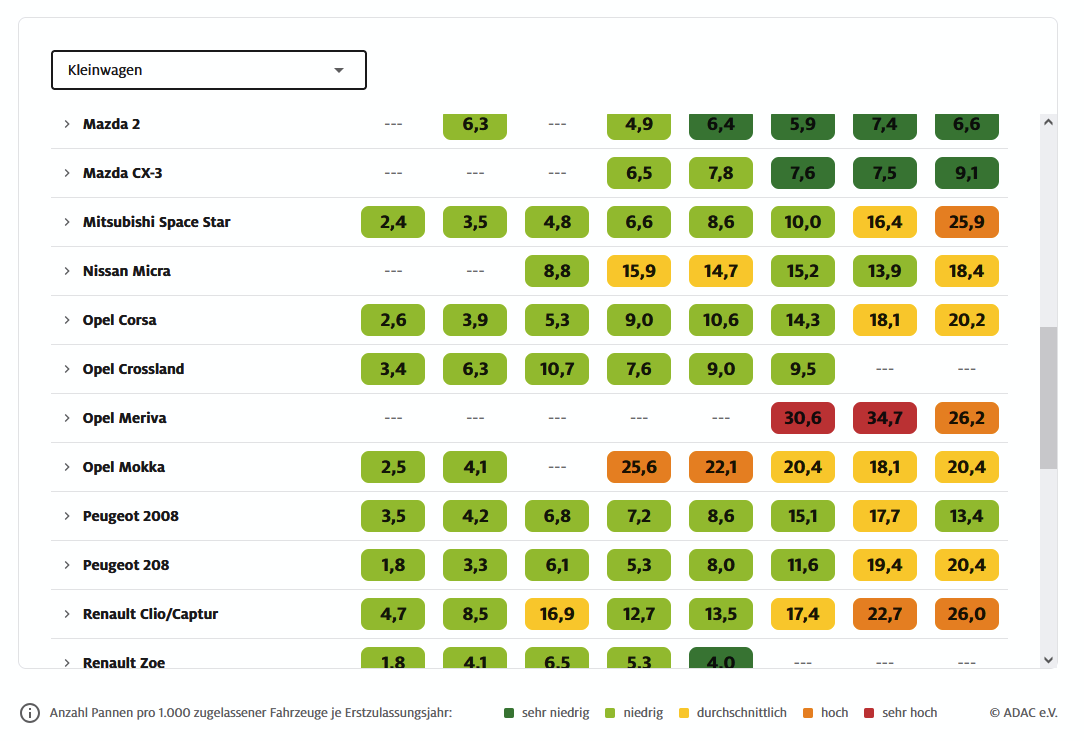Click the red 30,6 cell for Opel Meriva
The image size is (1084, 741).
point(803,418)
